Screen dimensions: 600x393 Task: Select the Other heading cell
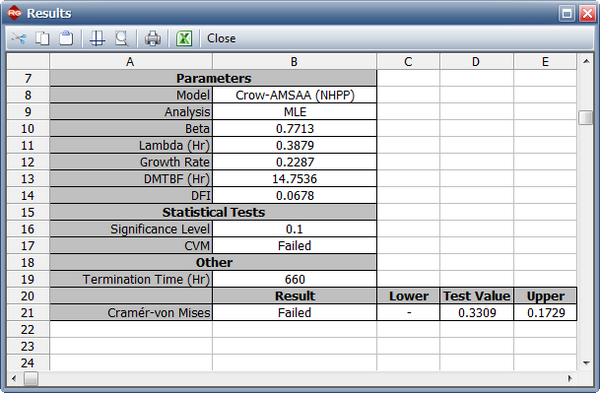(213, 263)
